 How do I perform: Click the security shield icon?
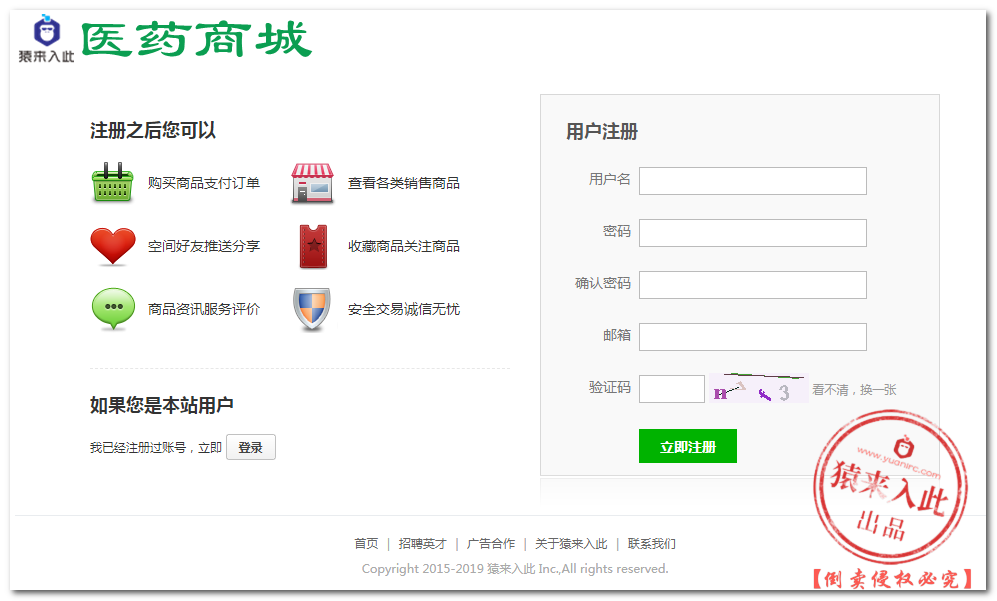(312, 309)
